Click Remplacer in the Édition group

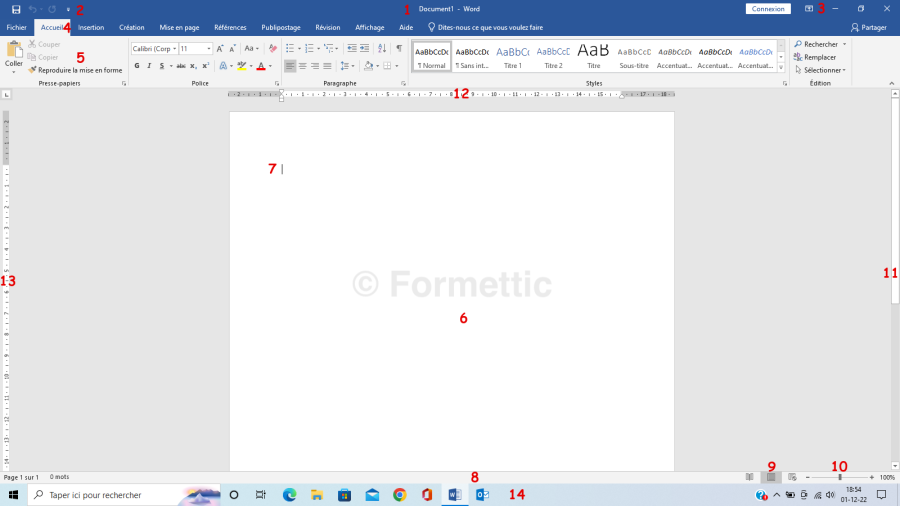815,57
